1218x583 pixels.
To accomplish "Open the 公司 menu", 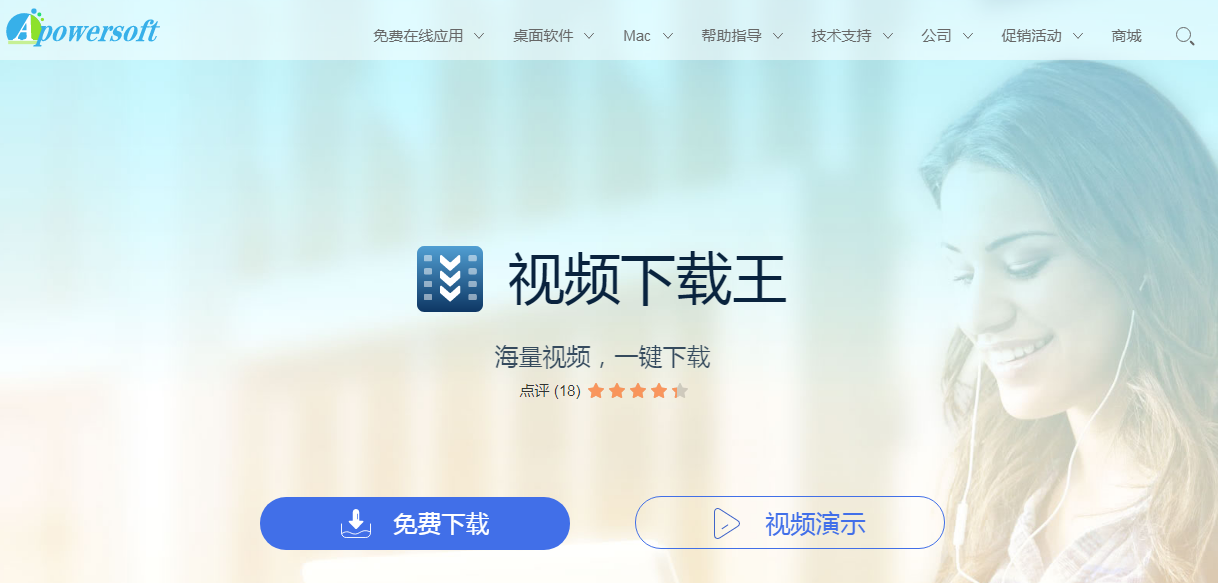I will pyautogui.click(x=936, y=36).
